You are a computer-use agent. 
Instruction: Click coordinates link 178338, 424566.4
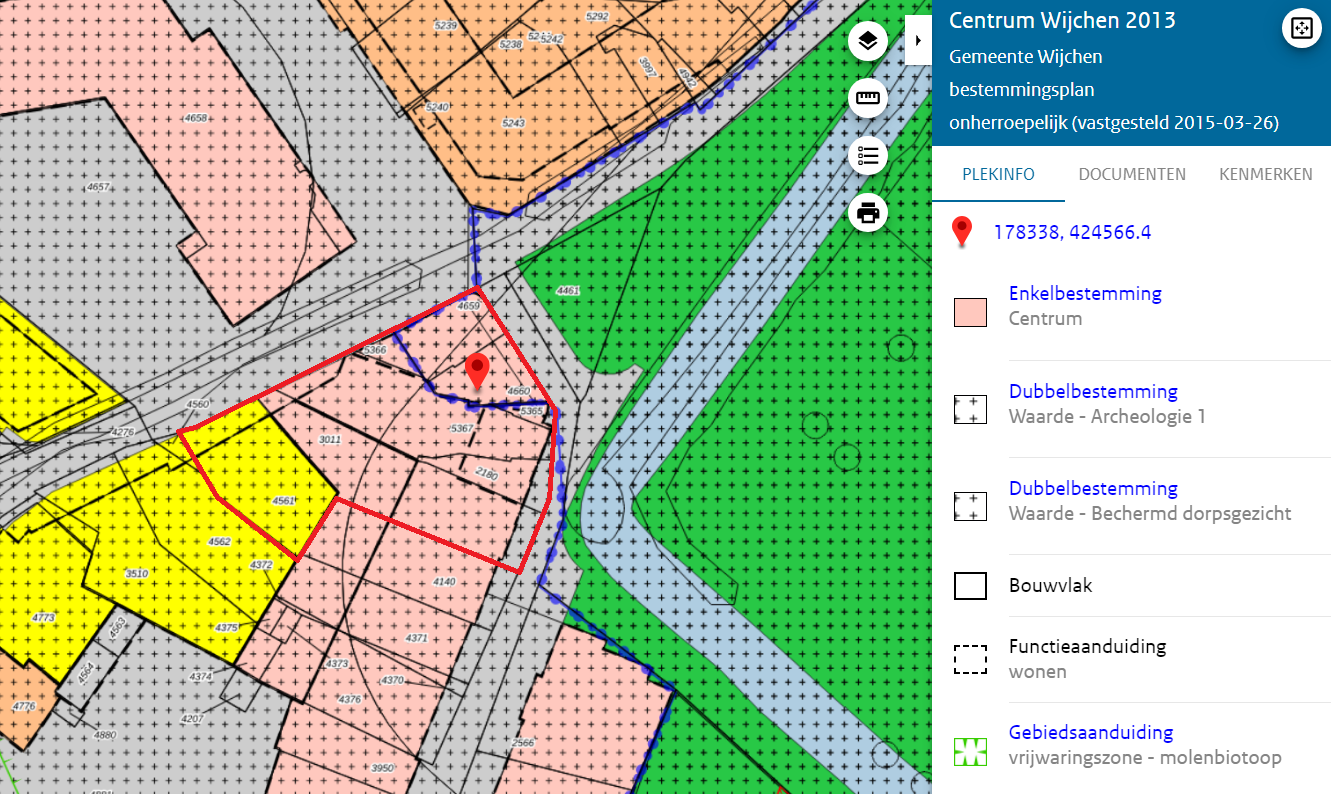click(1072, 232)
